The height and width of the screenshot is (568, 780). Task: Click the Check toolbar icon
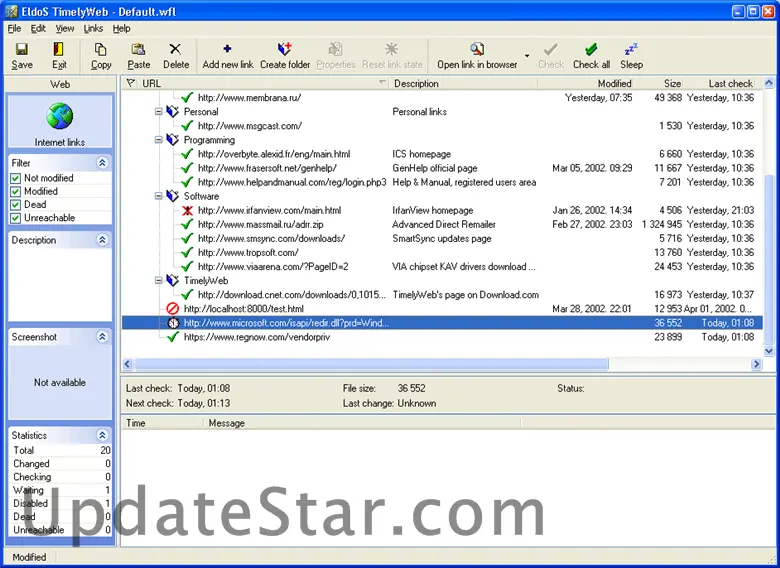pos(551,49)
